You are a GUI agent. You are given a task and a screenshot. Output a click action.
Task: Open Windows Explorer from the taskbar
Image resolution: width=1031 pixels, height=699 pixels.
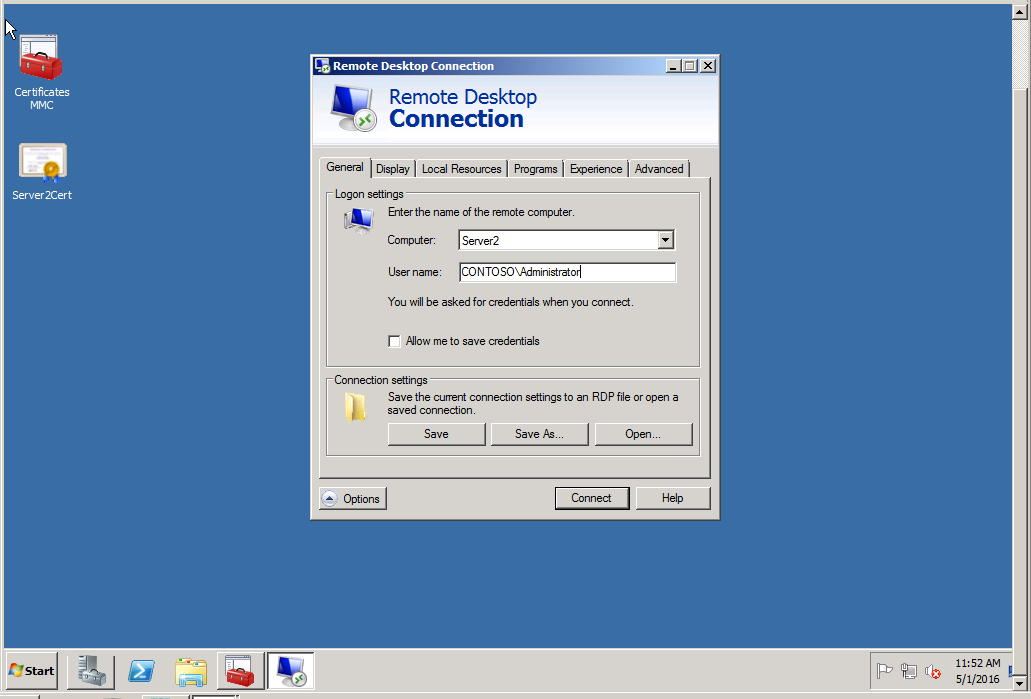click(x=191, y=671)
